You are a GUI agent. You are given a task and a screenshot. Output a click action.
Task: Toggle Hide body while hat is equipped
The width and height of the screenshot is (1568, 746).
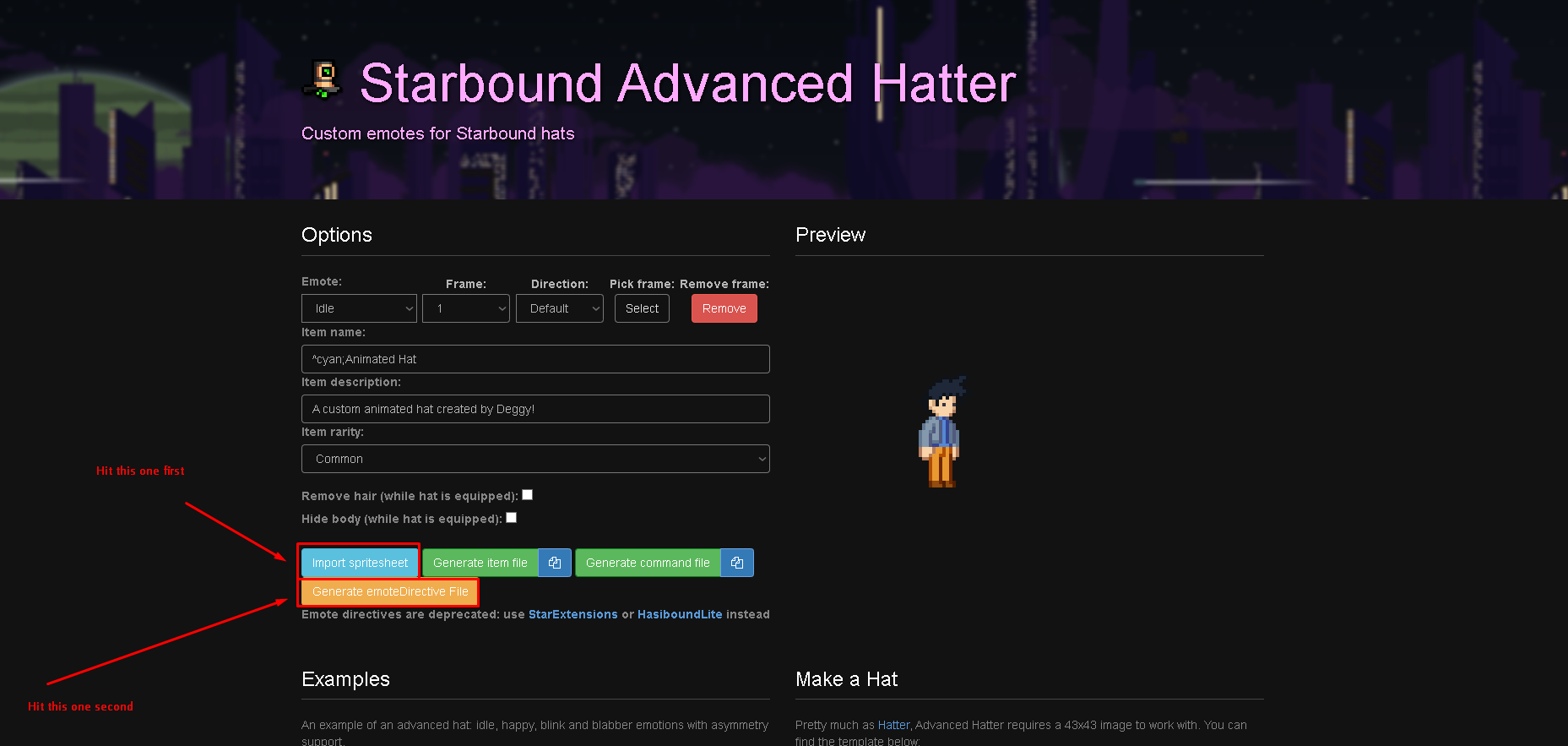[x=511, y=518]
